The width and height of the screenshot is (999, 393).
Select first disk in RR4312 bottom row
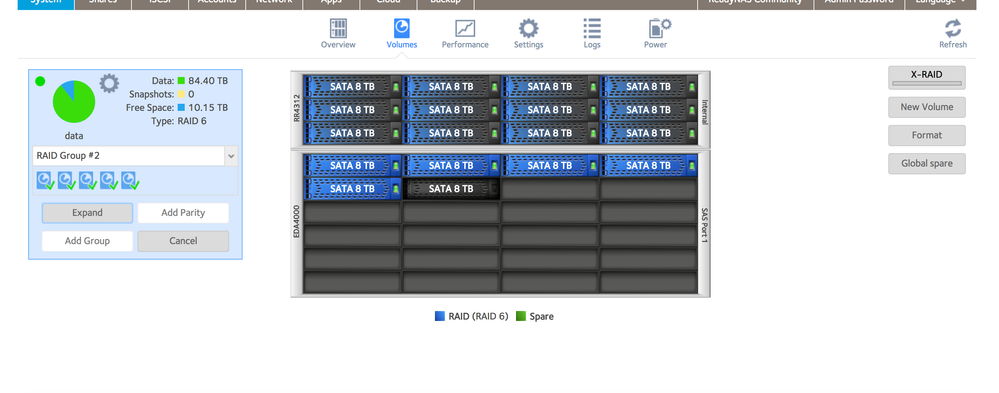coord(352,133)
